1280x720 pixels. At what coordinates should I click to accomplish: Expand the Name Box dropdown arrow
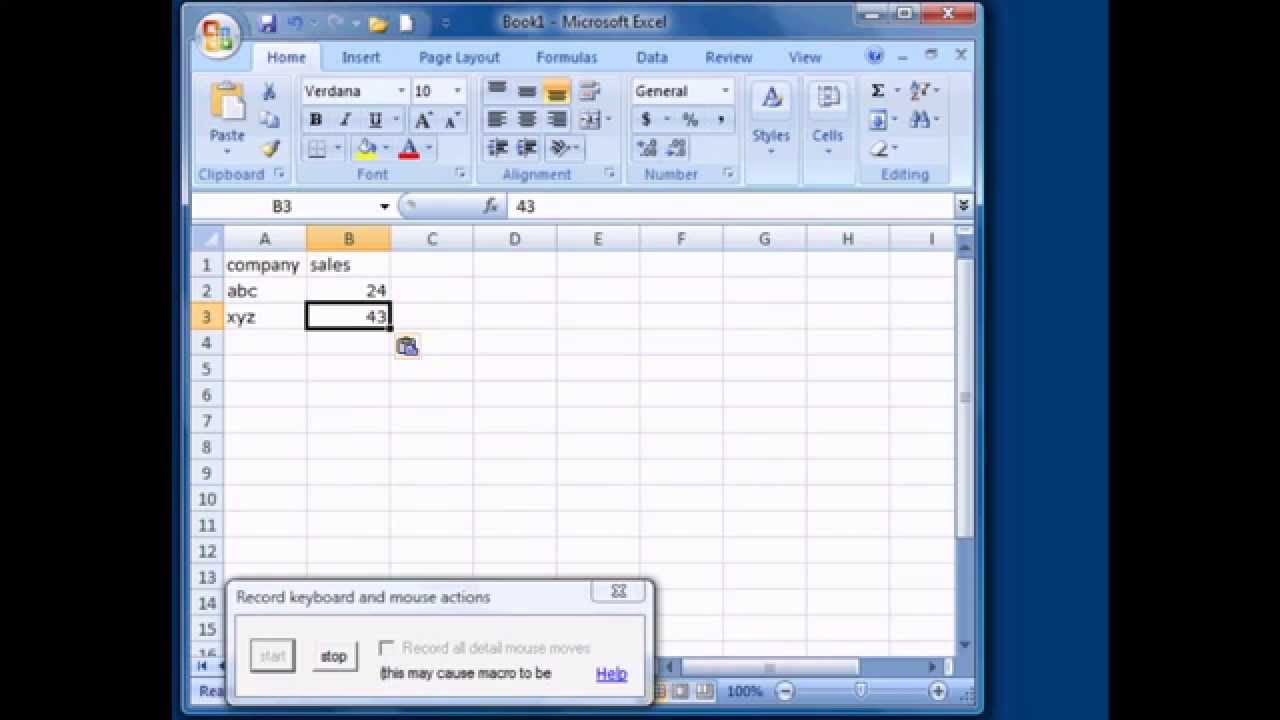(x=384, y=206)
